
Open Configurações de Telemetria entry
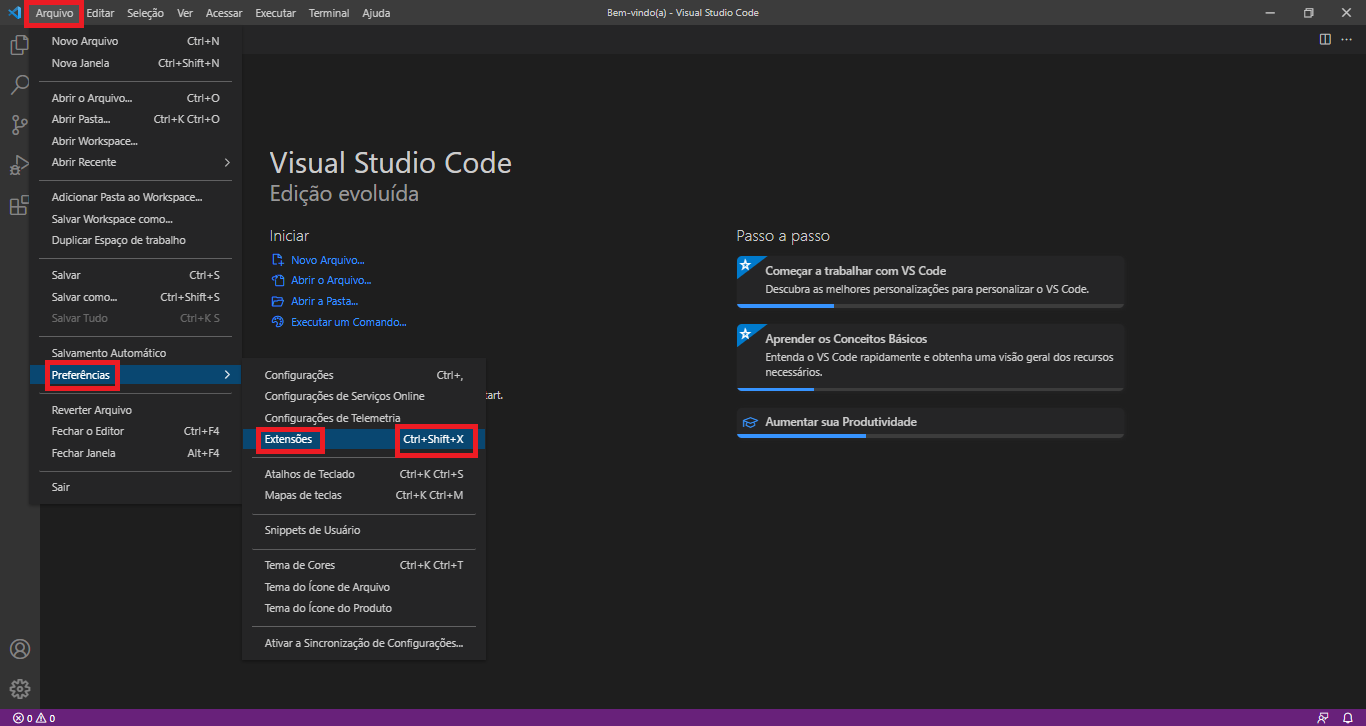(364, 418)
